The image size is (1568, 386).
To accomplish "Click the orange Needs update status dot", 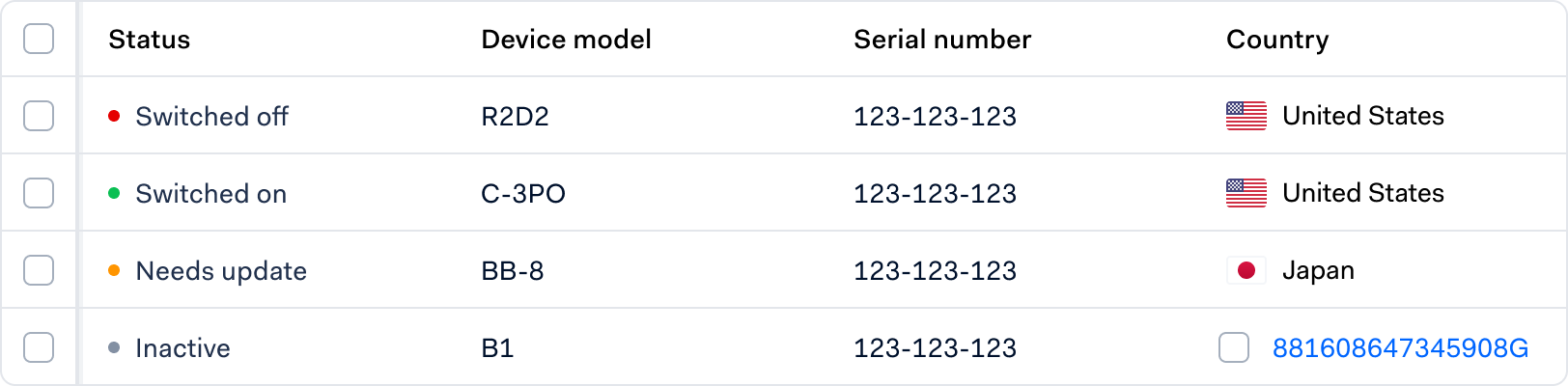I will pos(114,270).
